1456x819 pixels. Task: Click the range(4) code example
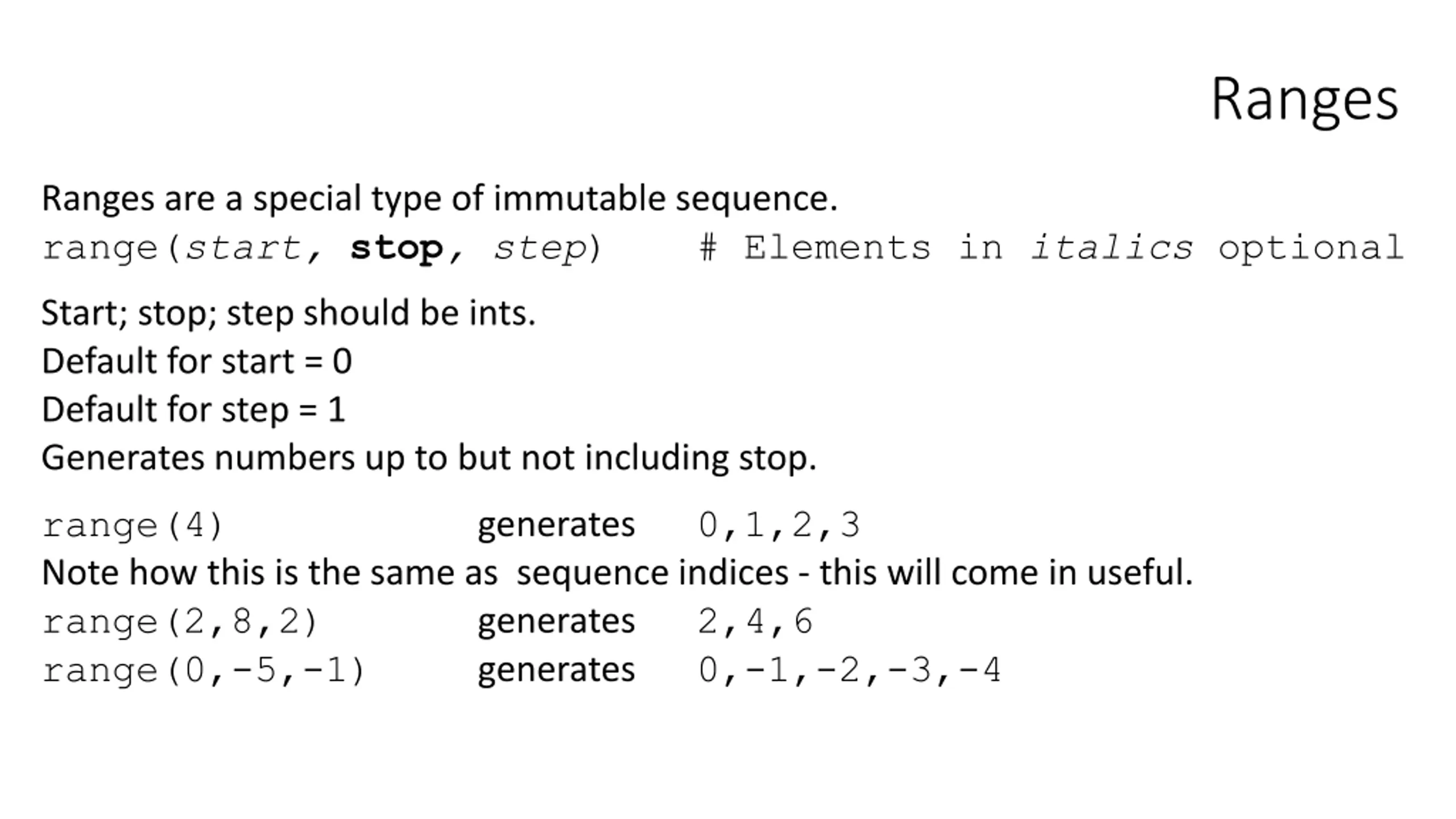click(132, 526)
